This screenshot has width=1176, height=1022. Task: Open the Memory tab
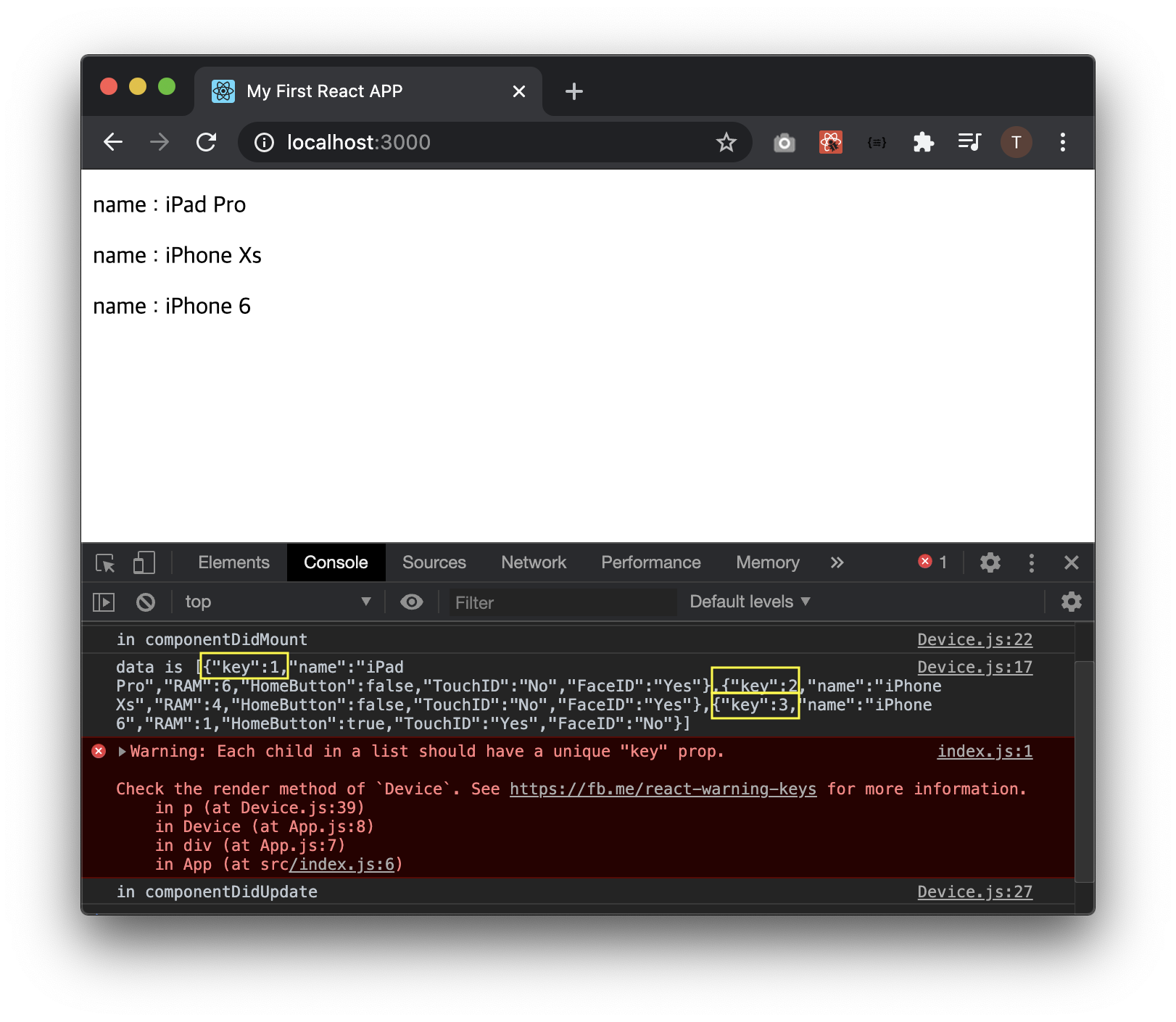(x=768, y=562)
